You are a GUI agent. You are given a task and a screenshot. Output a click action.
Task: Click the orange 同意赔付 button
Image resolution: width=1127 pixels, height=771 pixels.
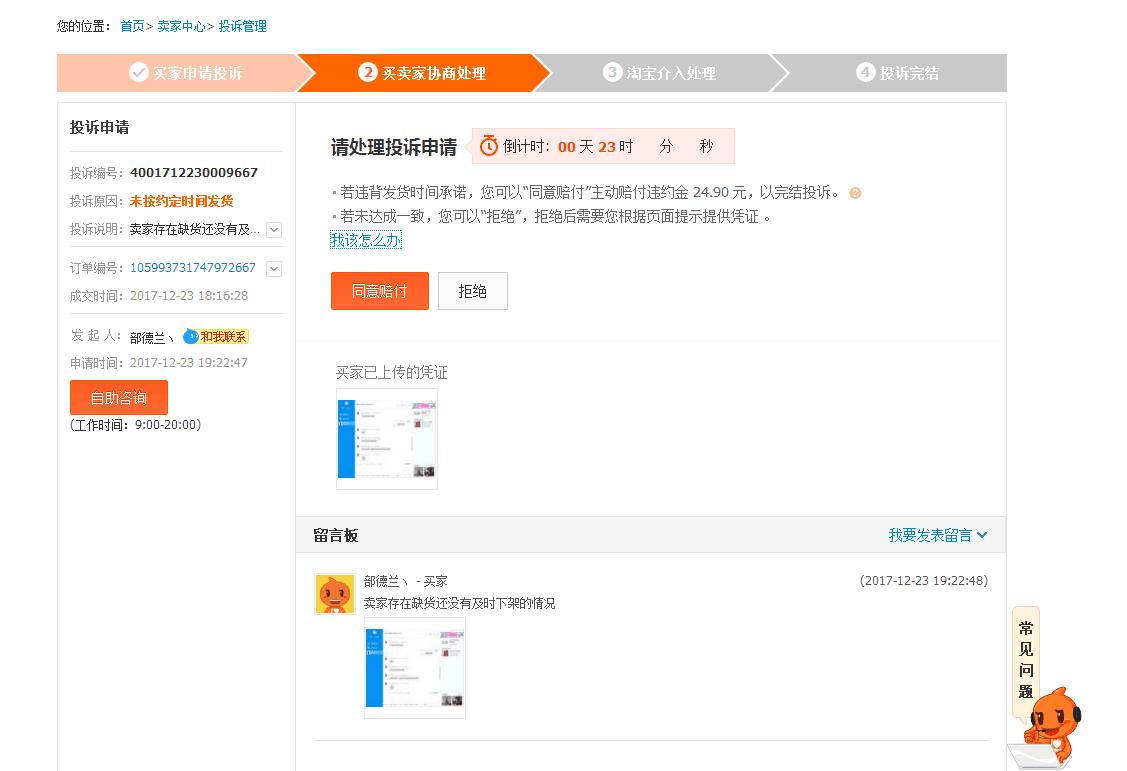coord(379,290)
